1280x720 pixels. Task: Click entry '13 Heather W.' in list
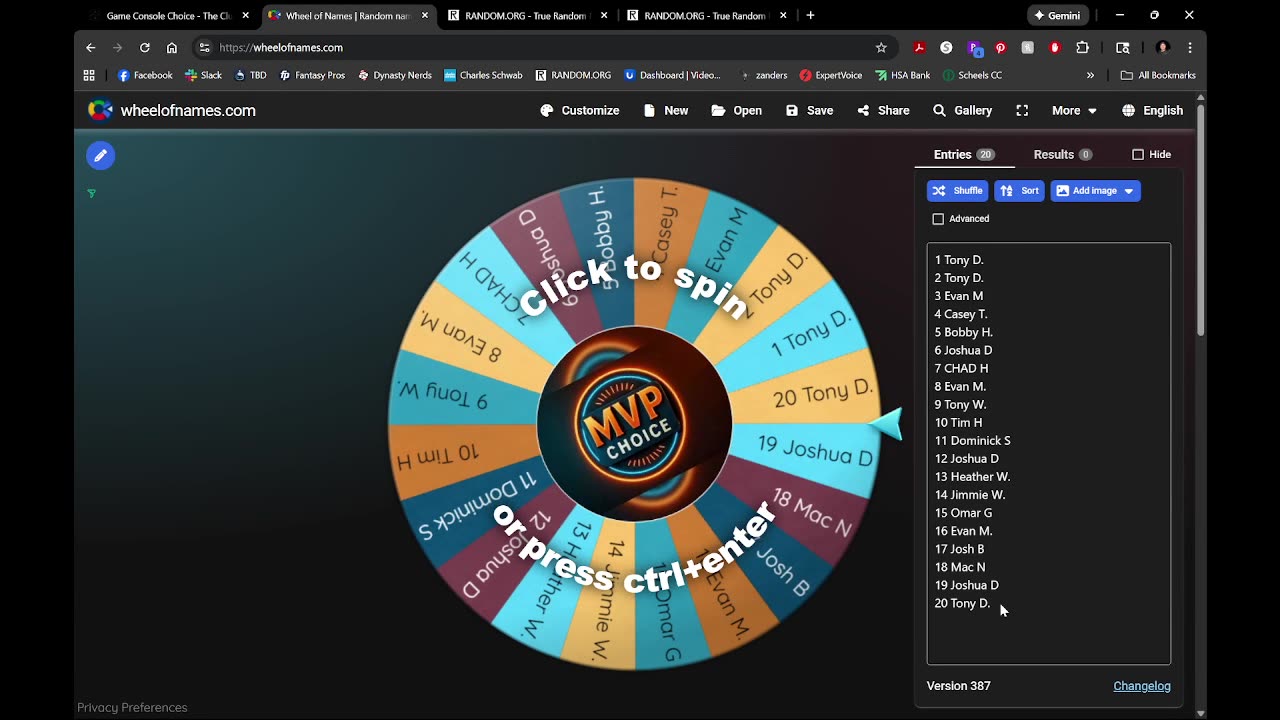(972, 476)
